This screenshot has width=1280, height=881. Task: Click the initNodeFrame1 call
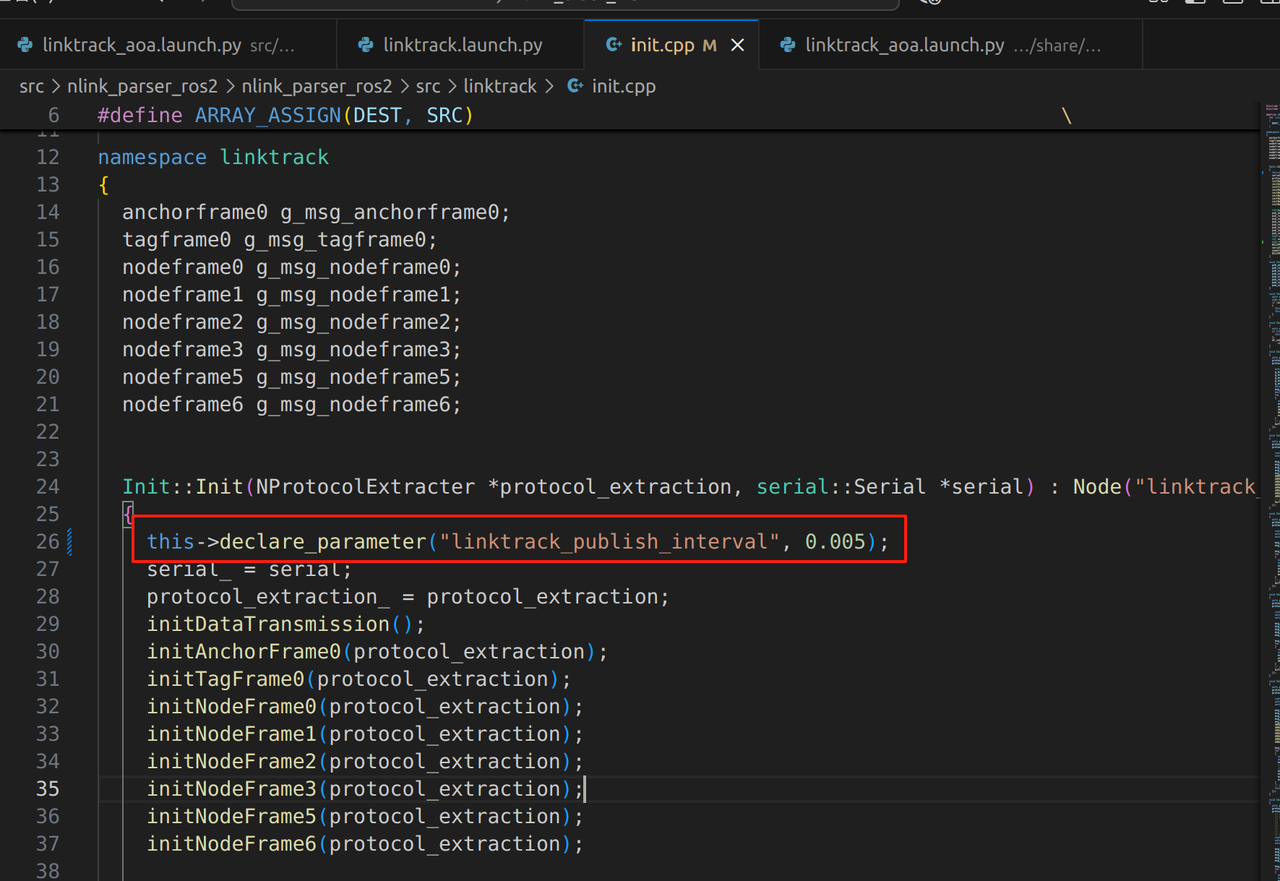click(x=365, y=734)
